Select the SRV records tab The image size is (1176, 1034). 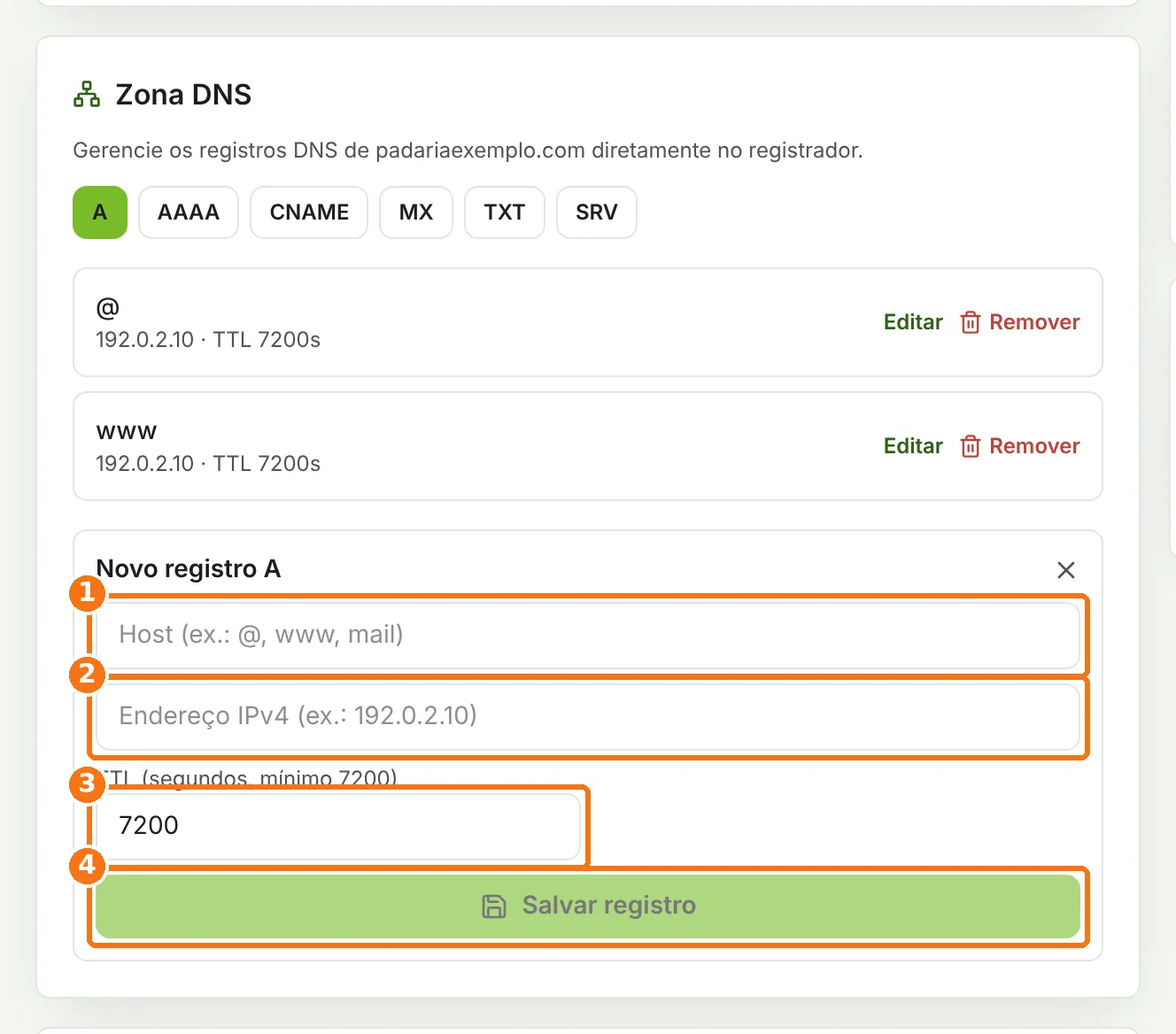click(597, 212)
